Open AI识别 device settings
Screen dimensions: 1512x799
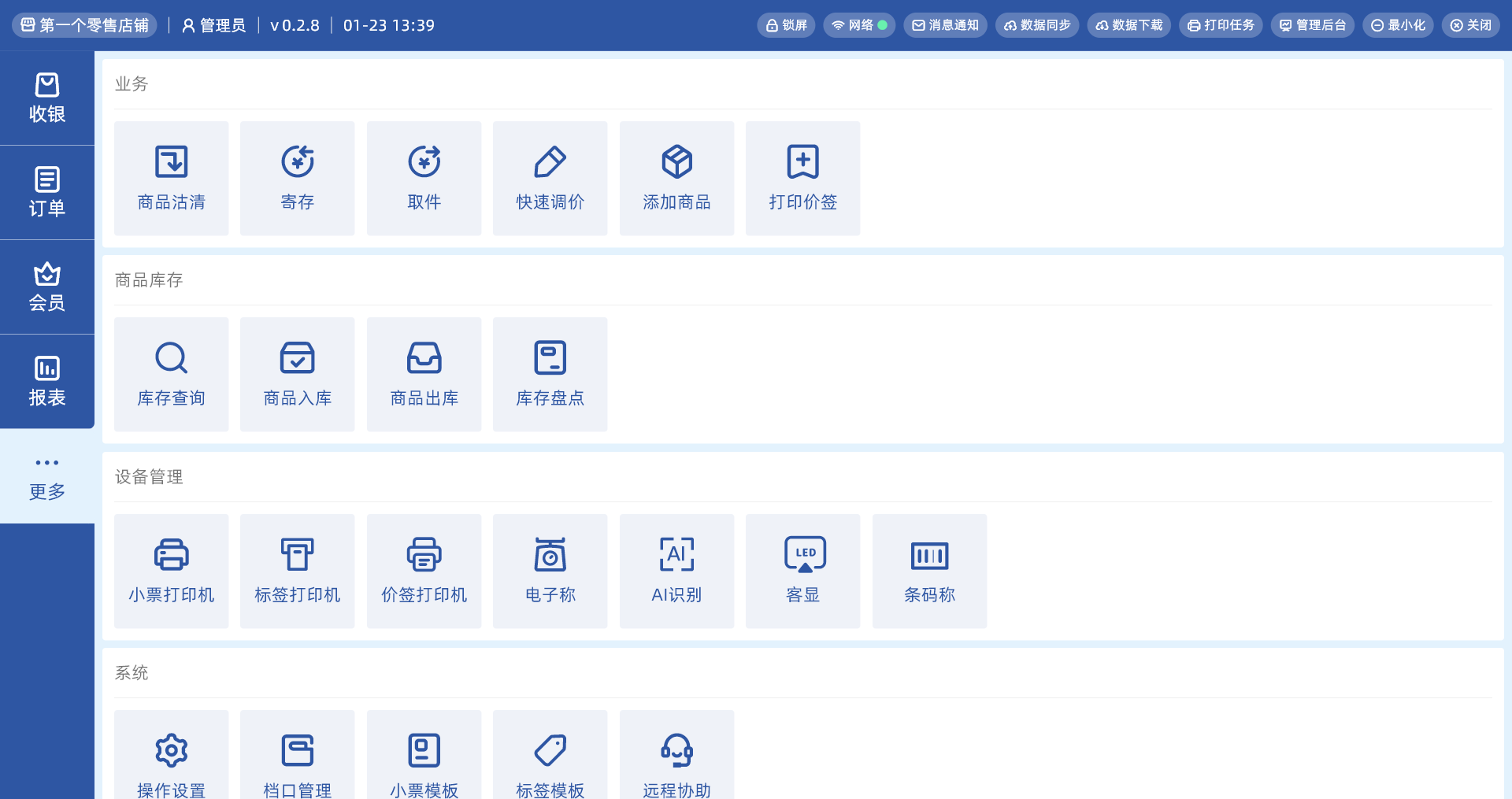[676, 571]
